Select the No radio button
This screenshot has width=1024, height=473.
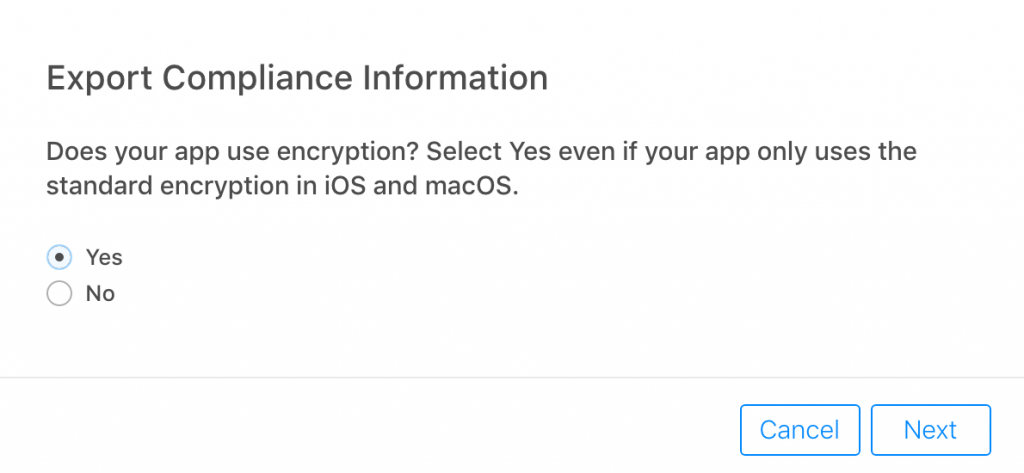pos(59,293)
